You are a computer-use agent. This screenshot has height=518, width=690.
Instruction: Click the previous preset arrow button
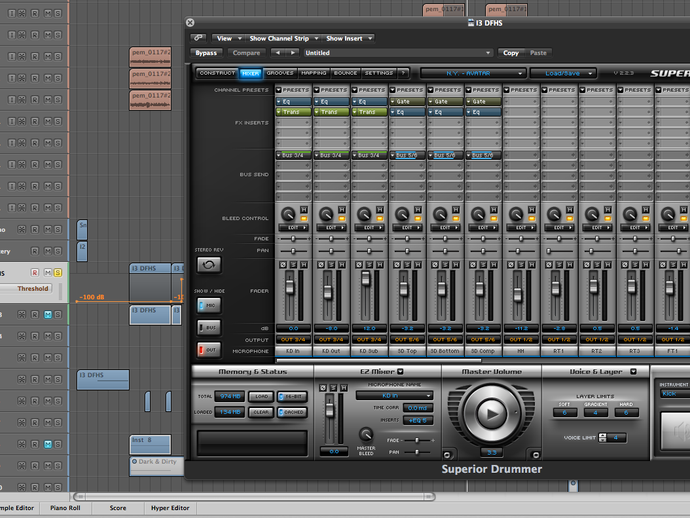[277, 53]
